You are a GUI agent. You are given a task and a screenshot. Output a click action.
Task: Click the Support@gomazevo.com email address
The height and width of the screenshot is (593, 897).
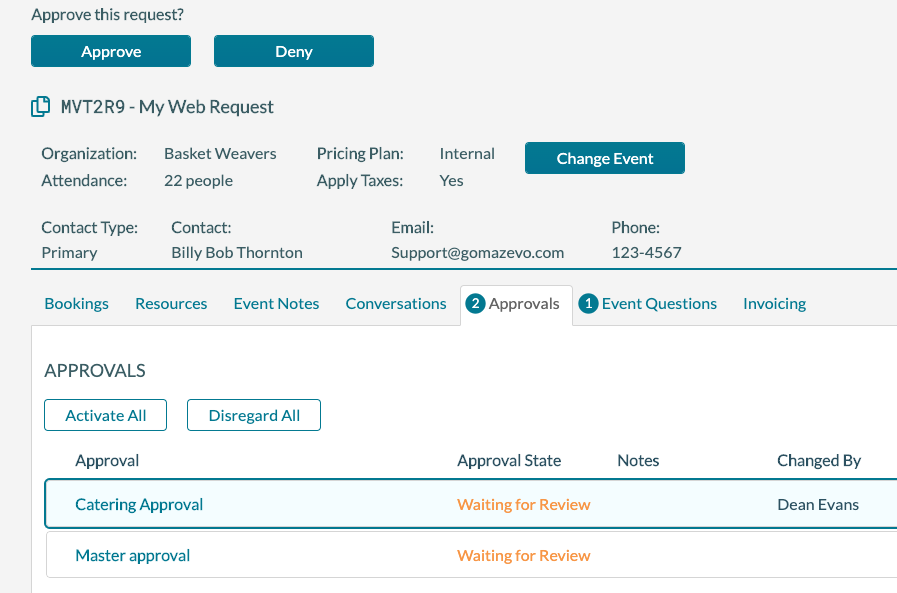477,252
